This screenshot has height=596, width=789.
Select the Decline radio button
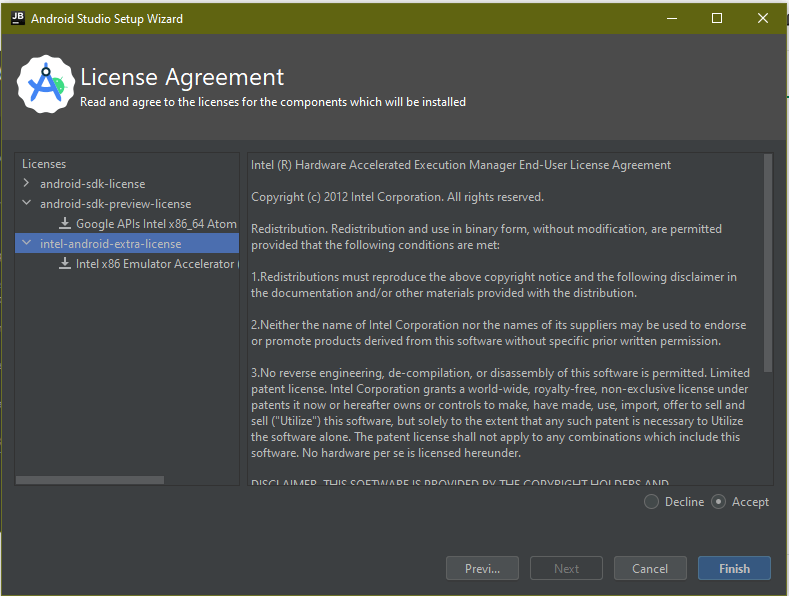[652, 502]
